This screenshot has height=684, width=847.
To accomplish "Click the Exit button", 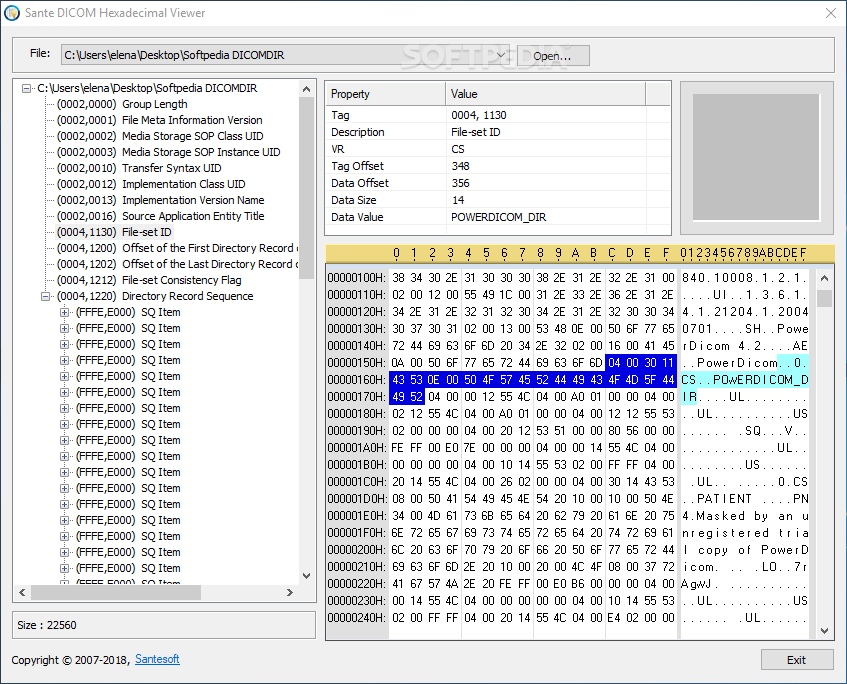I will coord(797,660).
